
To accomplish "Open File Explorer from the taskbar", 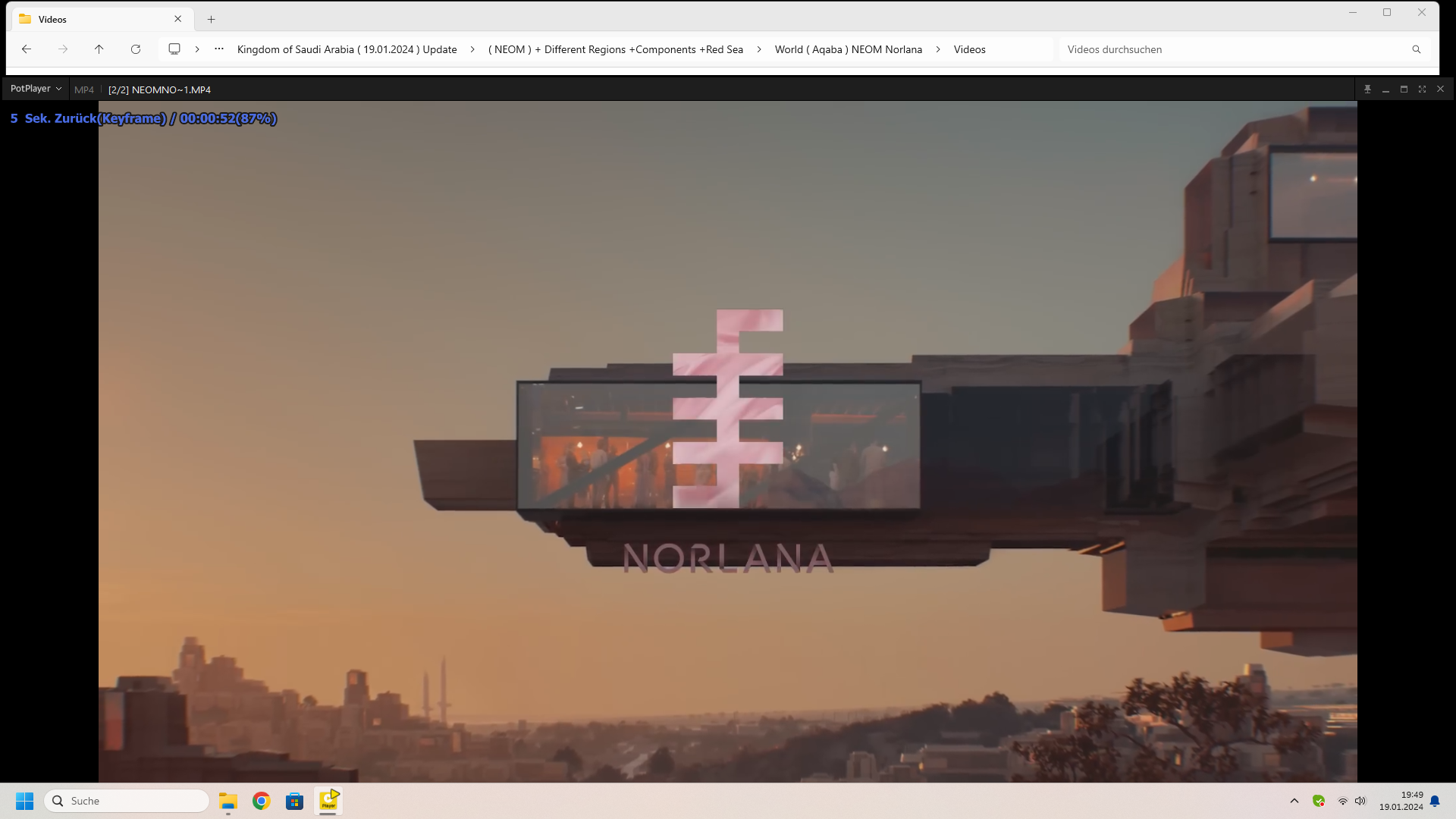I will click(x=228, y=801).
